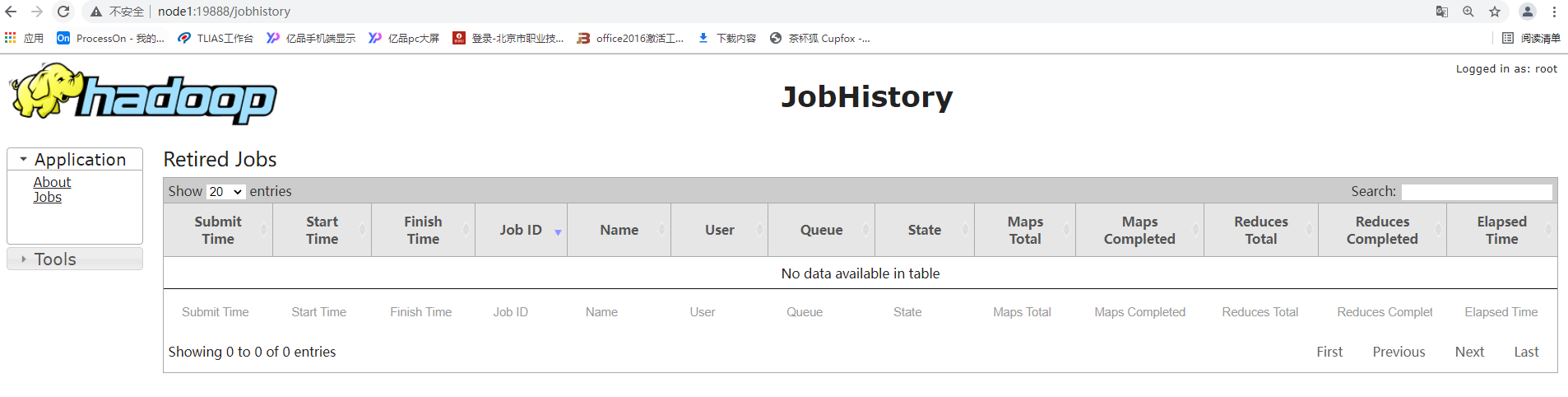Go to Next page of results

[x=1469, y=352]
